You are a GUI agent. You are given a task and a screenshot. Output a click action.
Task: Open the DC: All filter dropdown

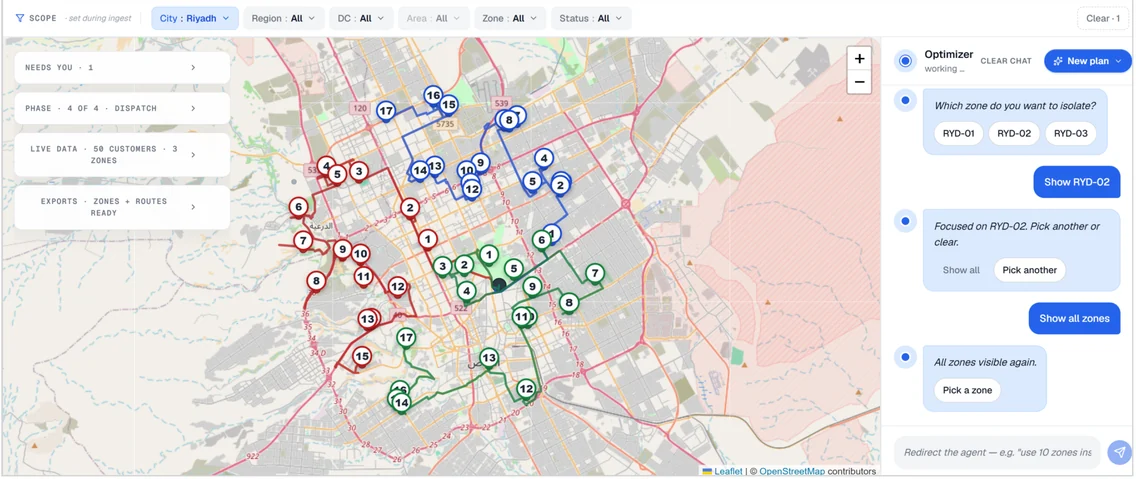pos(362,18)
